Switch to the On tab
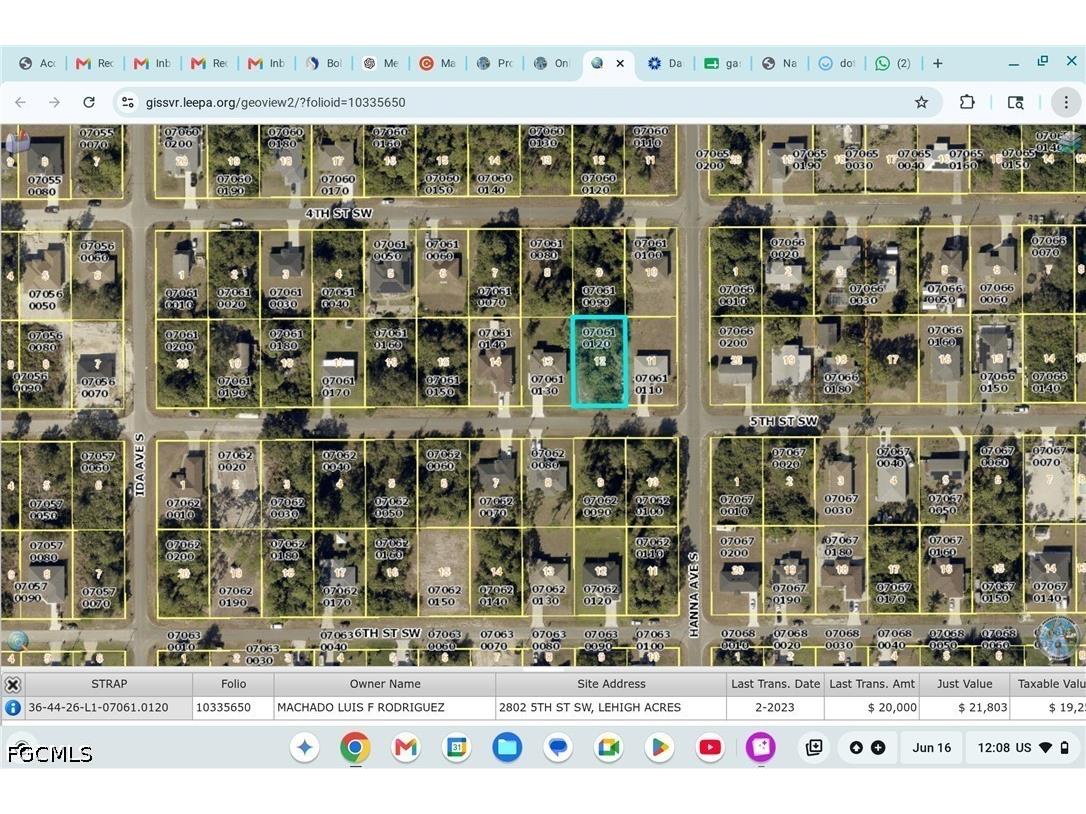The width and height of the screenshot is (1086, 814). point(552,63)
